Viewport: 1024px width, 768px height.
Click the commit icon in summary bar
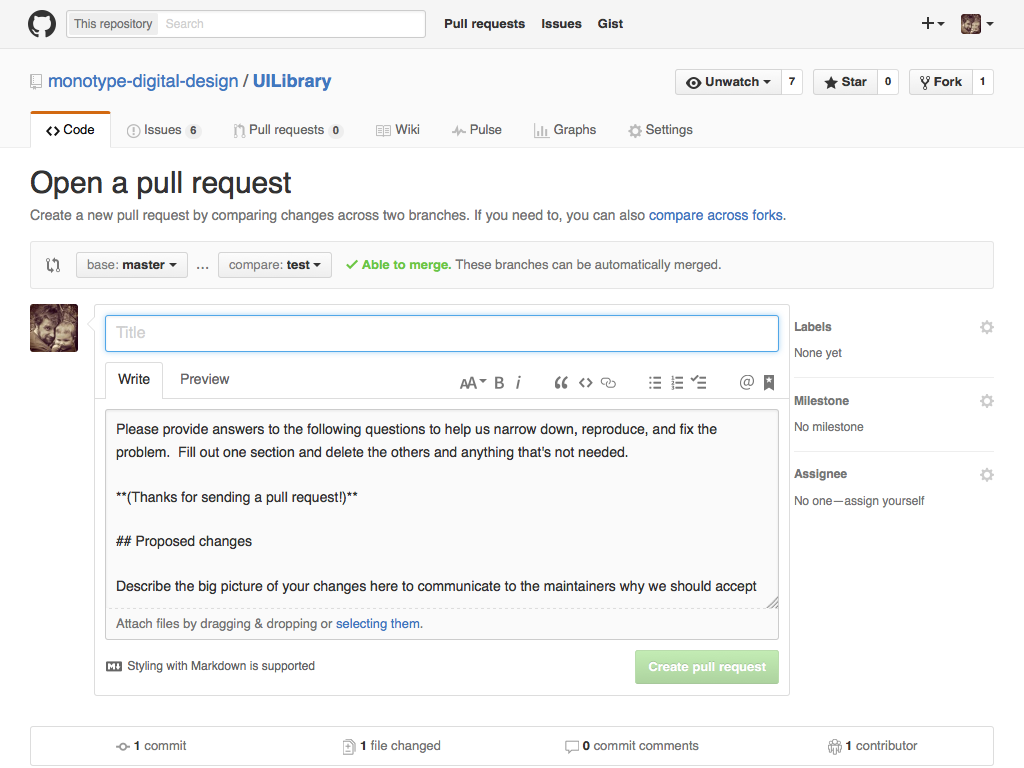point(123,746)
